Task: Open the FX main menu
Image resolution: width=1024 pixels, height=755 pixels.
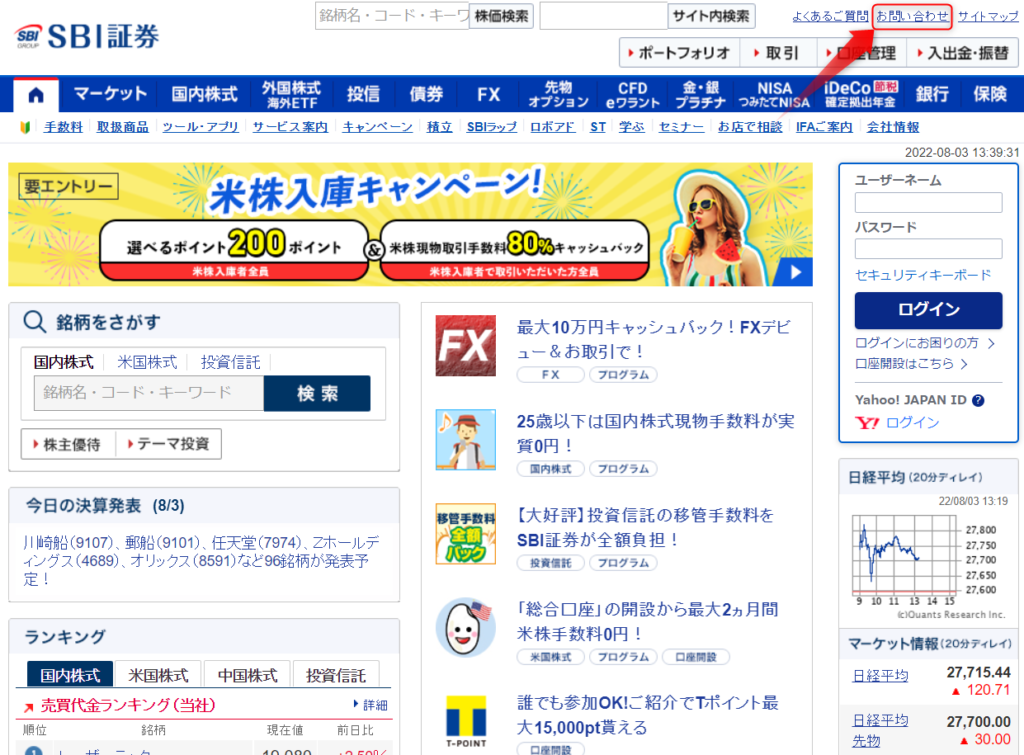Action: (x=488, y=95)
